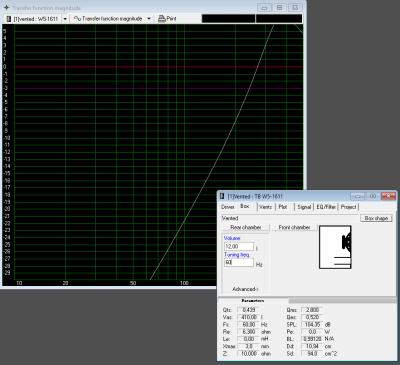Screen dimensions: 400x365
Task: Expand the Advanced options
Action: coord(245,289)
